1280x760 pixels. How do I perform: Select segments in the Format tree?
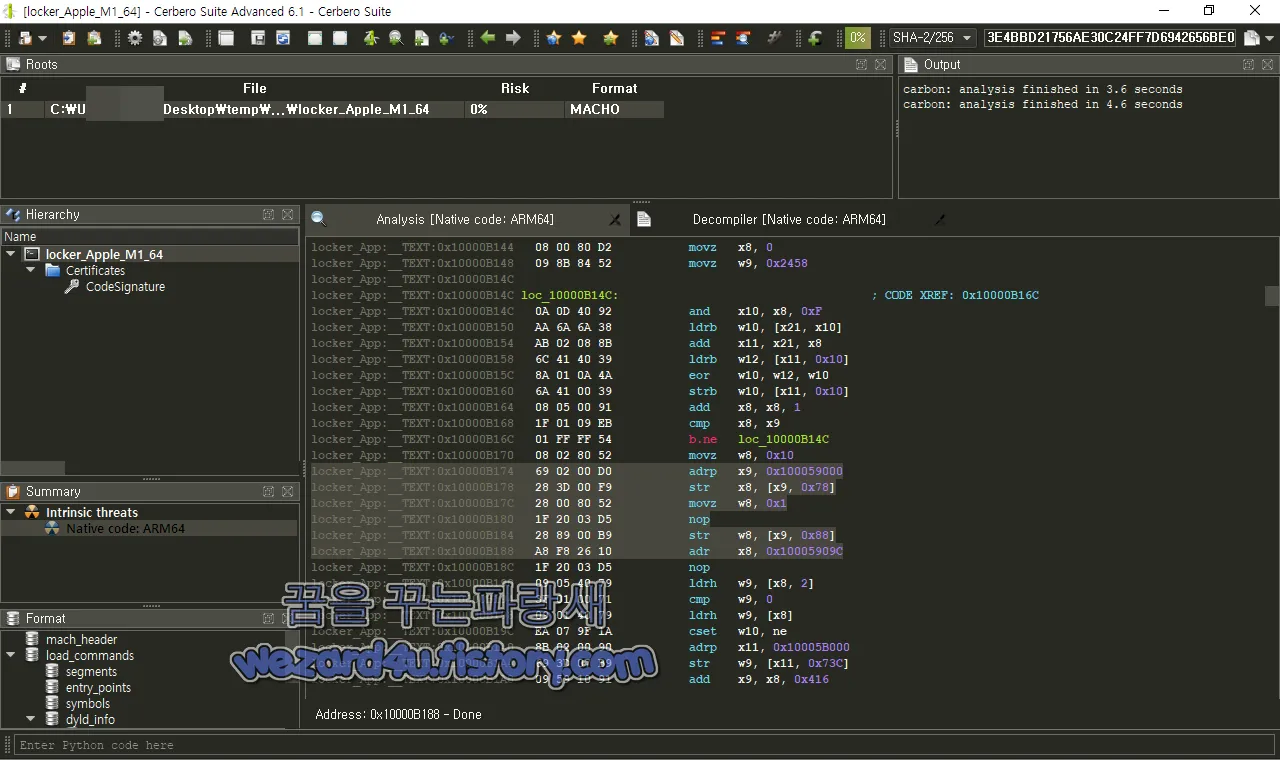(91, 671)
